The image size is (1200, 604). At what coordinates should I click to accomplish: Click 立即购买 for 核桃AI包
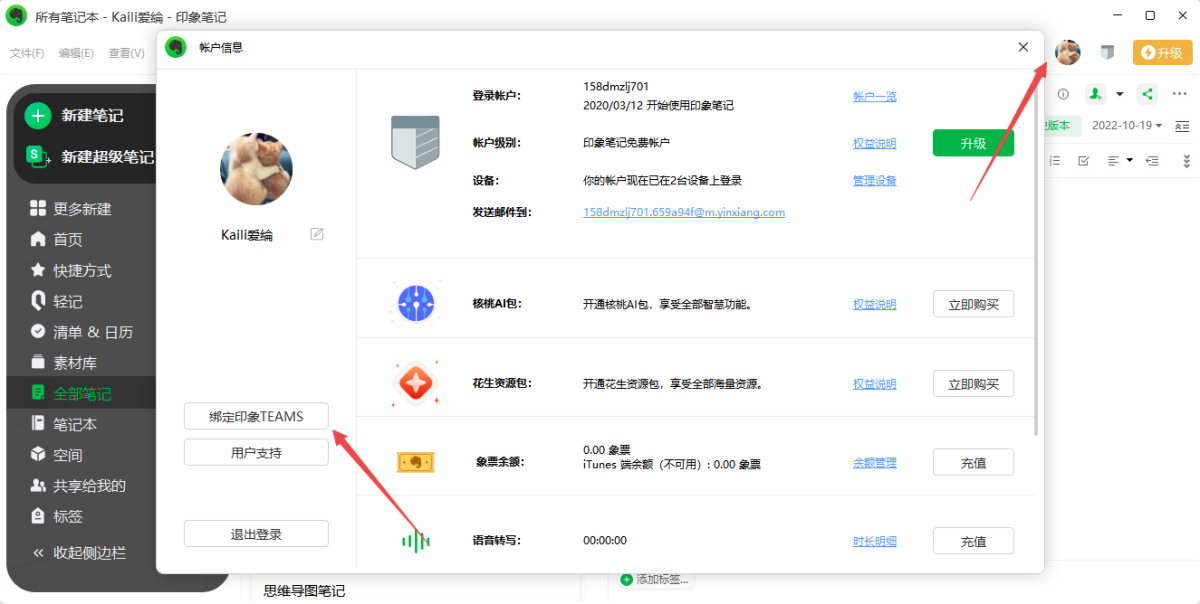[x=973, y=304]
